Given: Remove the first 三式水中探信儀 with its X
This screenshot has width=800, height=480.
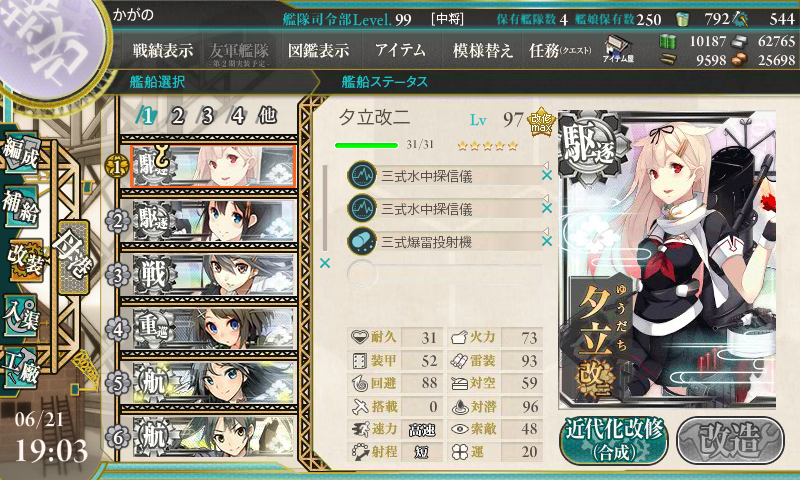Looking at the screenshot, I should pyautogui.click(x=547, y=175).
